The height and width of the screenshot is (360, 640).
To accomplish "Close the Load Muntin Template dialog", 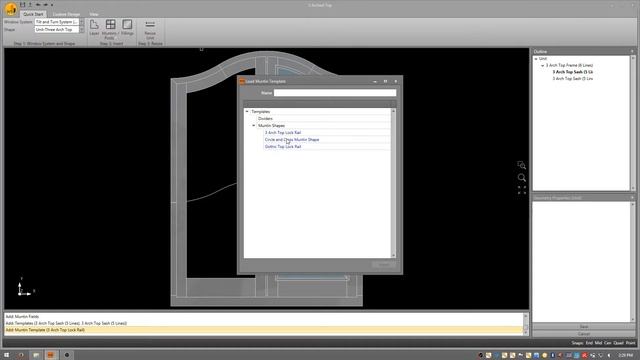I will click(396, 81).
